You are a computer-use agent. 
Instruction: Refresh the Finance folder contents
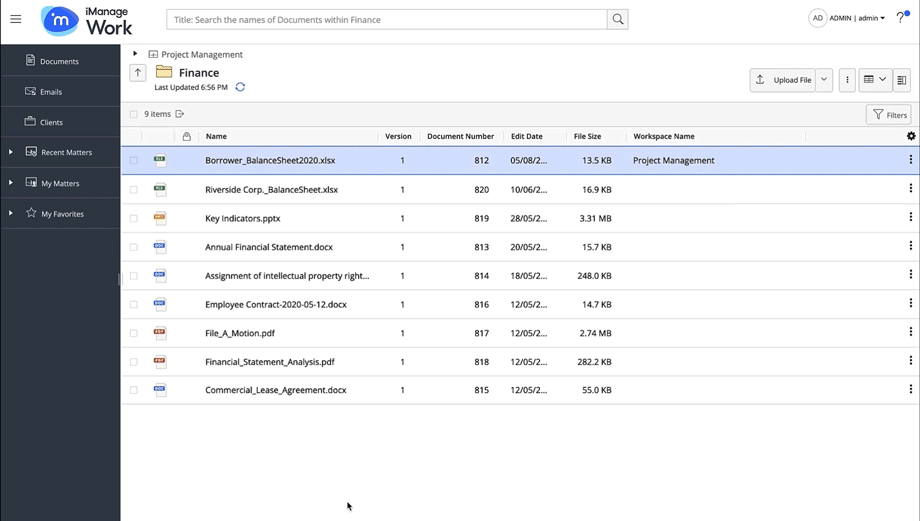[x=240, y=87]
